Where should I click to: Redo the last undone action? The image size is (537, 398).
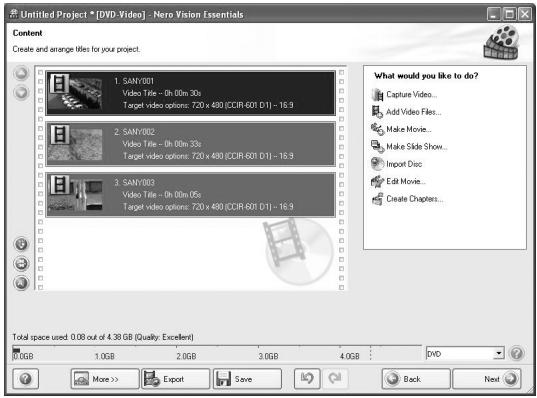coord(335,379)
